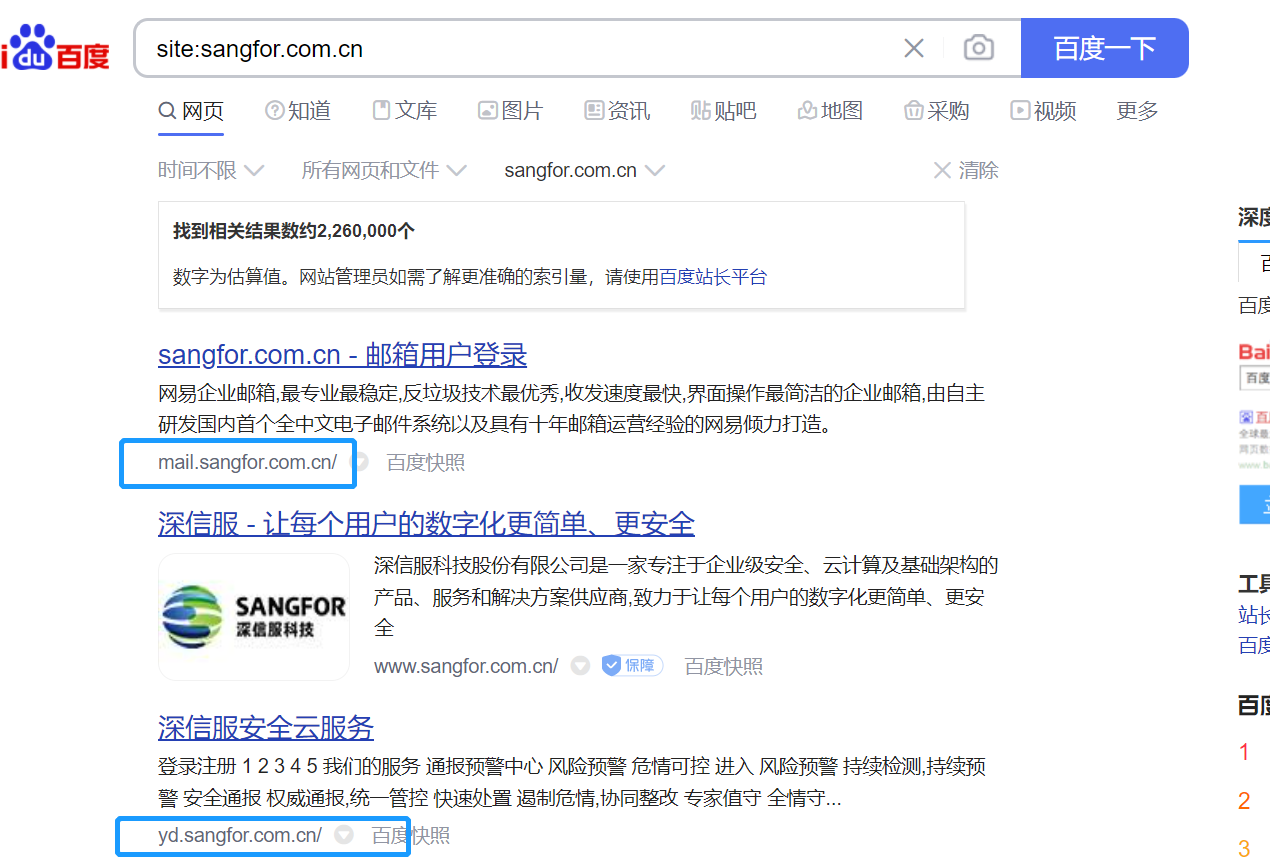The width and height of the screenshot is (1270, 858).
Task: Expand arrow next to mail.sangfor.com.cn
Action: click(361, 462)
